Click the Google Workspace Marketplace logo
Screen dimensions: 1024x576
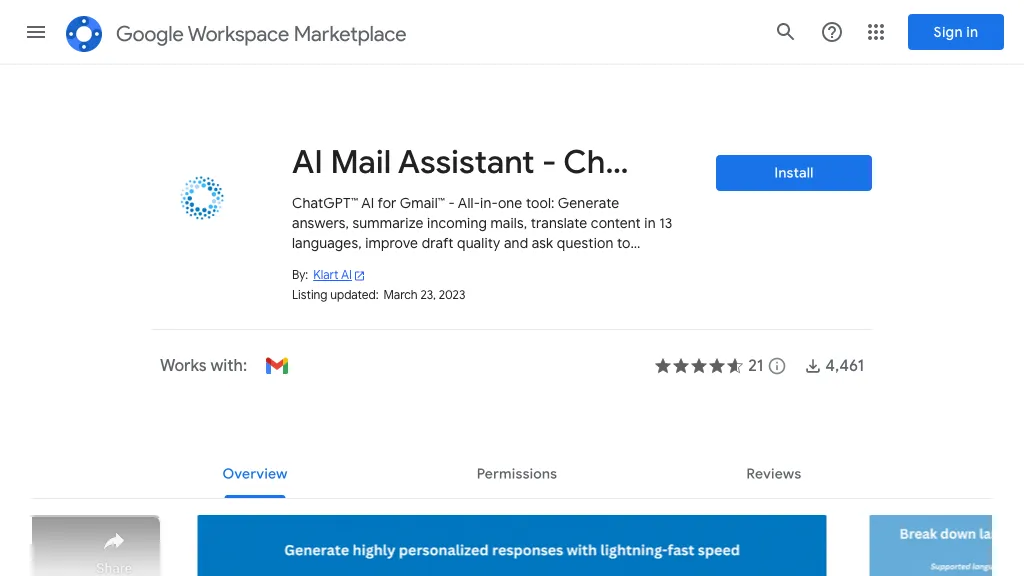(x=84, y=34)
